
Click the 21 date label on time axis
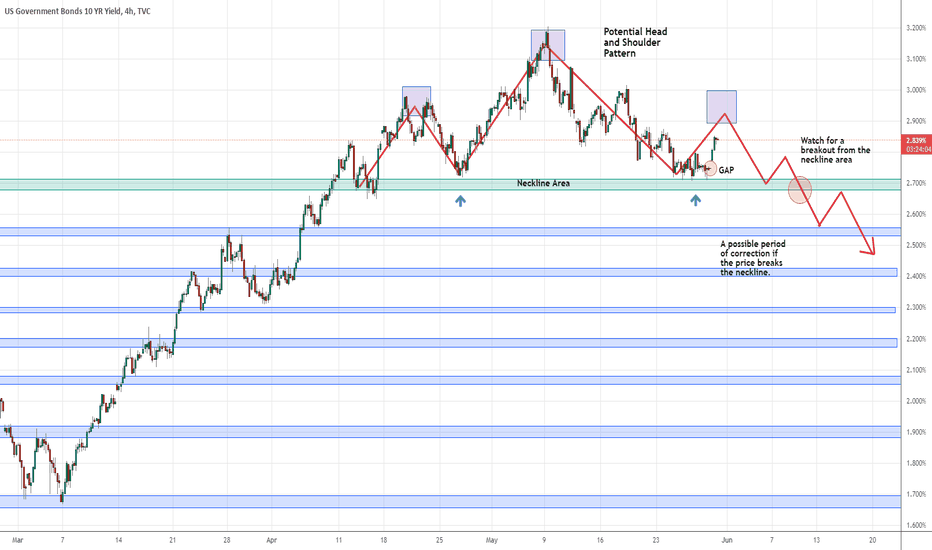coord(173,540)
